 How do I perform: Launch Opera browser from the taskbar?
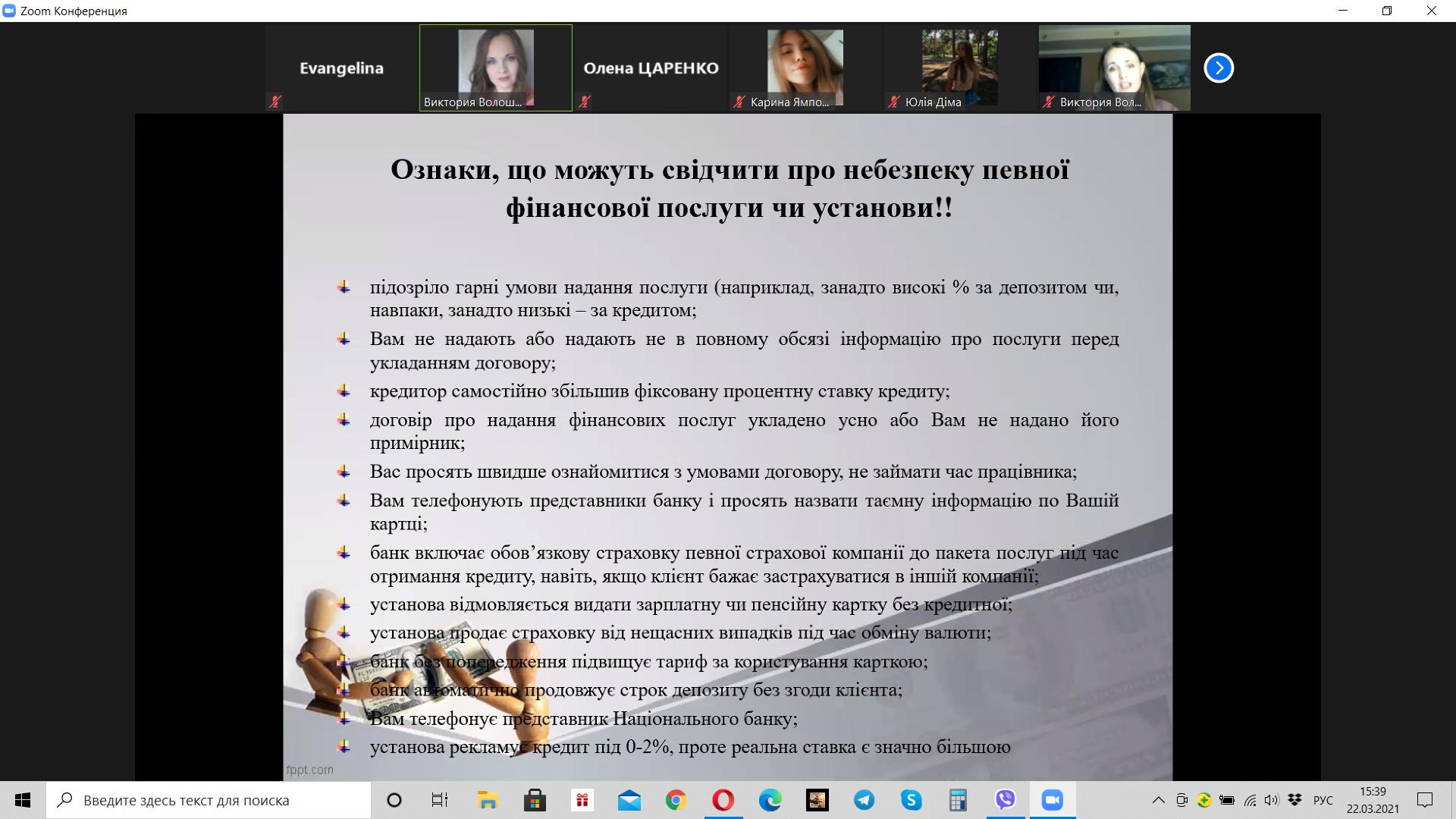[723, 800]
